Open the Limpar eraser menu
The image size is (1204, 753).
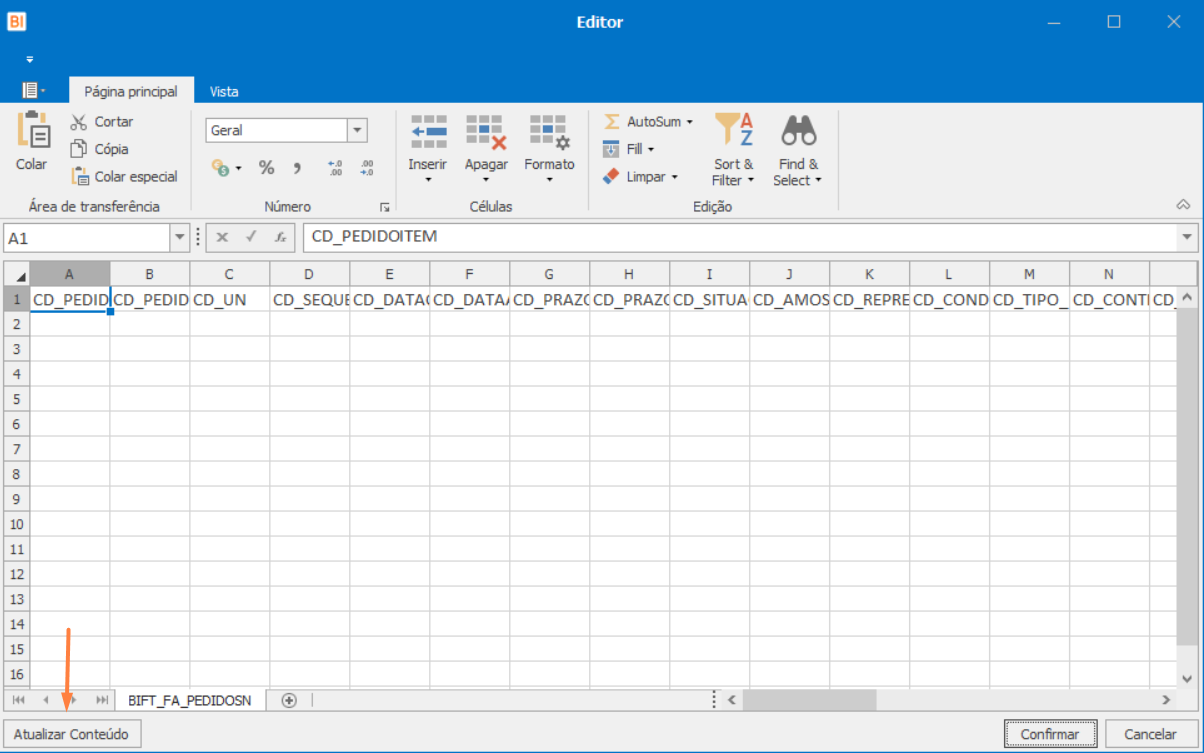tap(640, 176)
